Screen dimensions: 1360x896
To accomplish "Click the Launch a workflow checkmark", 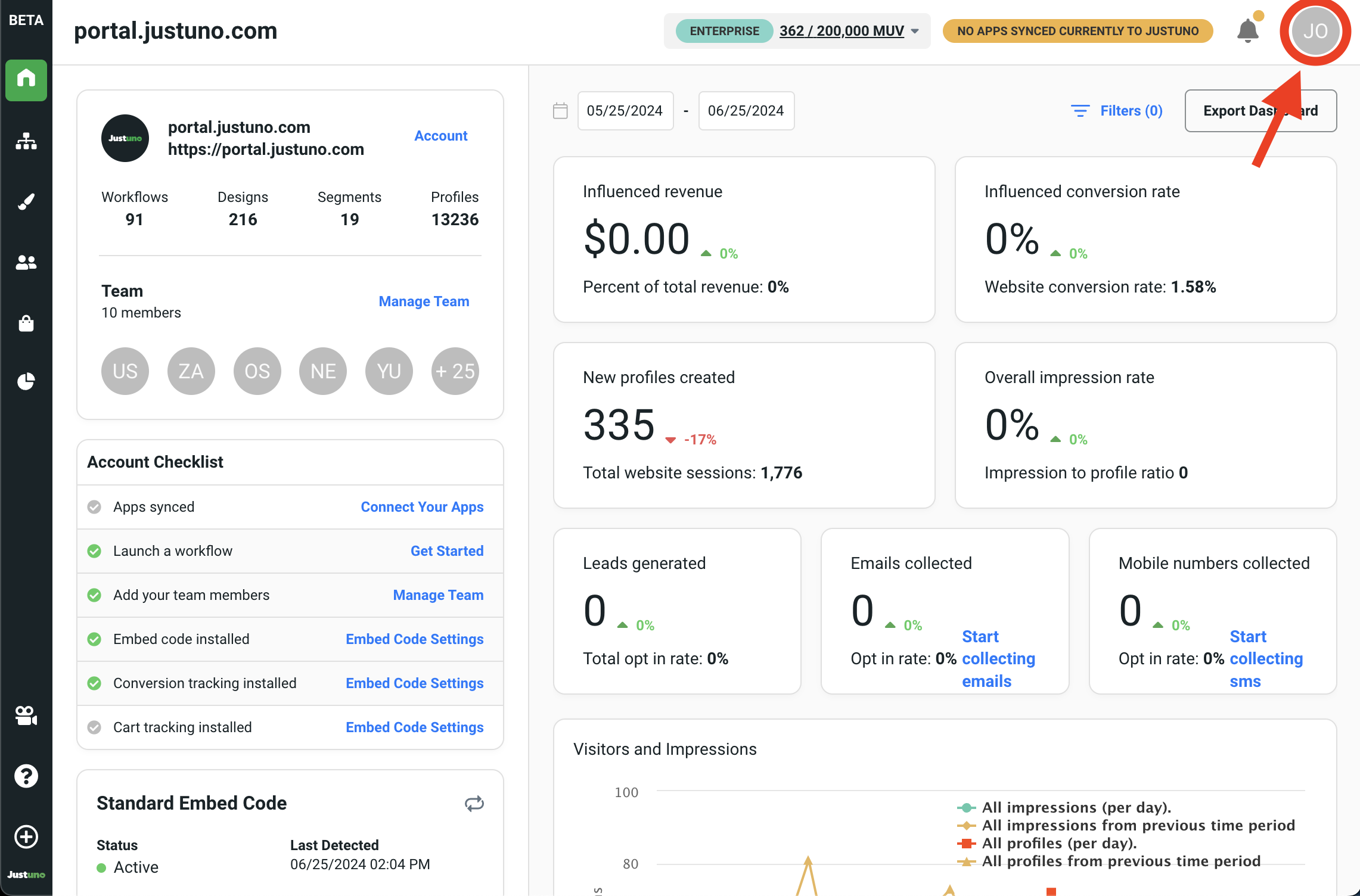I will 94,551.
